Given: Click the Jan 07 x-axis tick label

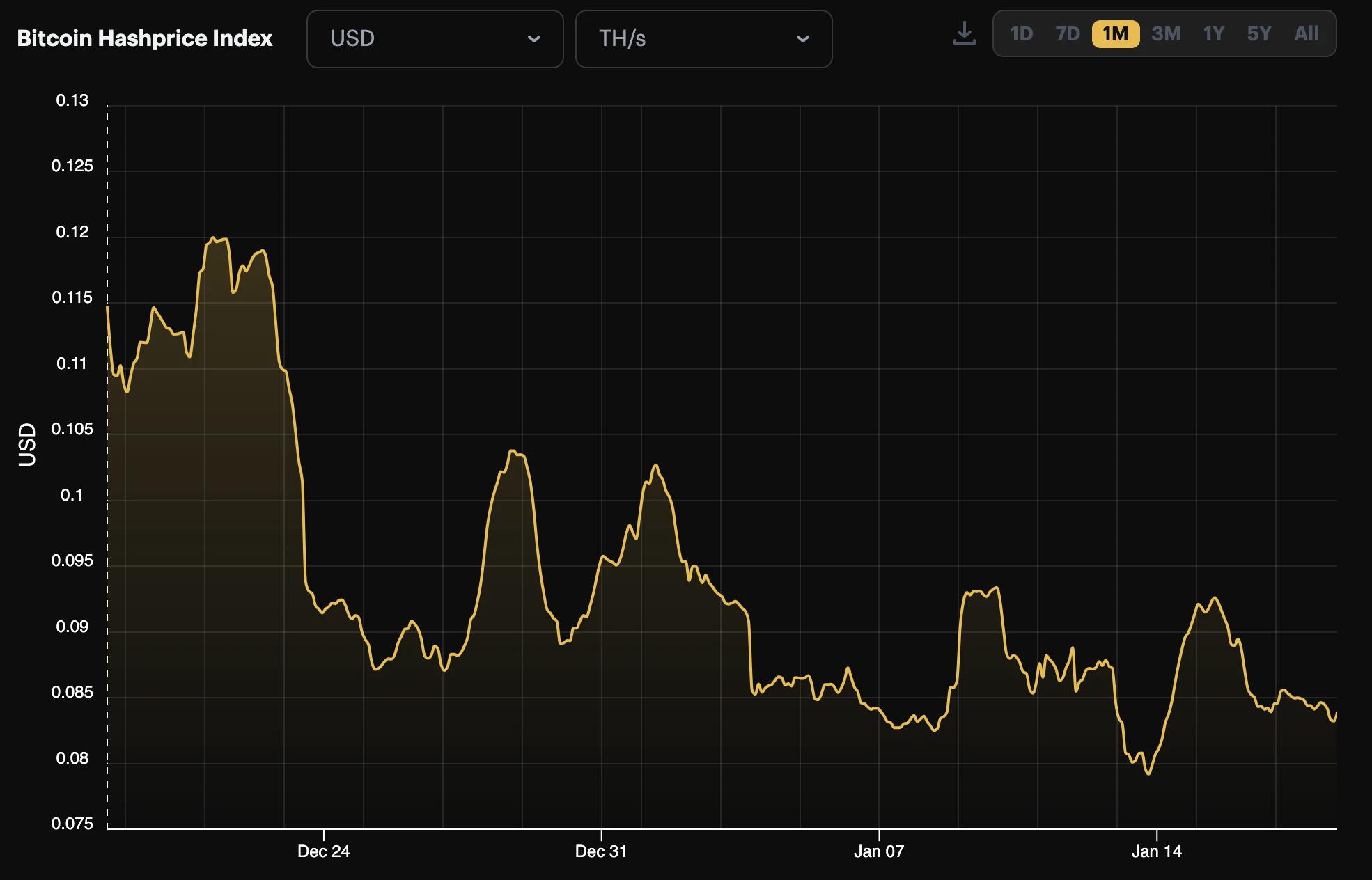Looking at the screenshot, I should (879, 851).
